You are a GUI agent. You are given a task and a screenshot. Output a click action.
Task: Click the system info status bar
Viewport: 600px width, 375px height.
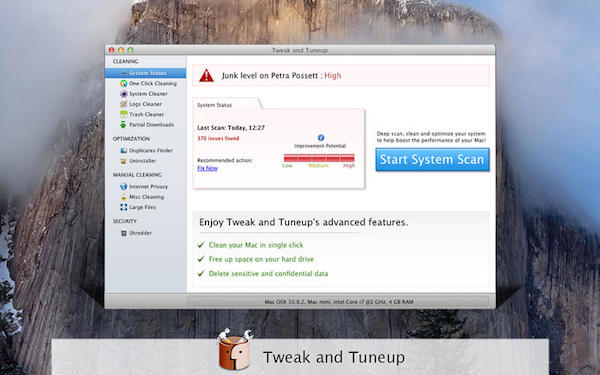[x=338, y=302]
